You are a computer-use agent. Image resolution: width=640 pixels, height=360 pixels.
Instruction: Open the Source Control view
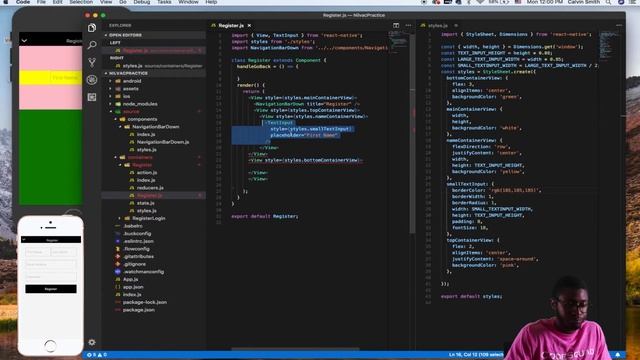pos(92,62)
